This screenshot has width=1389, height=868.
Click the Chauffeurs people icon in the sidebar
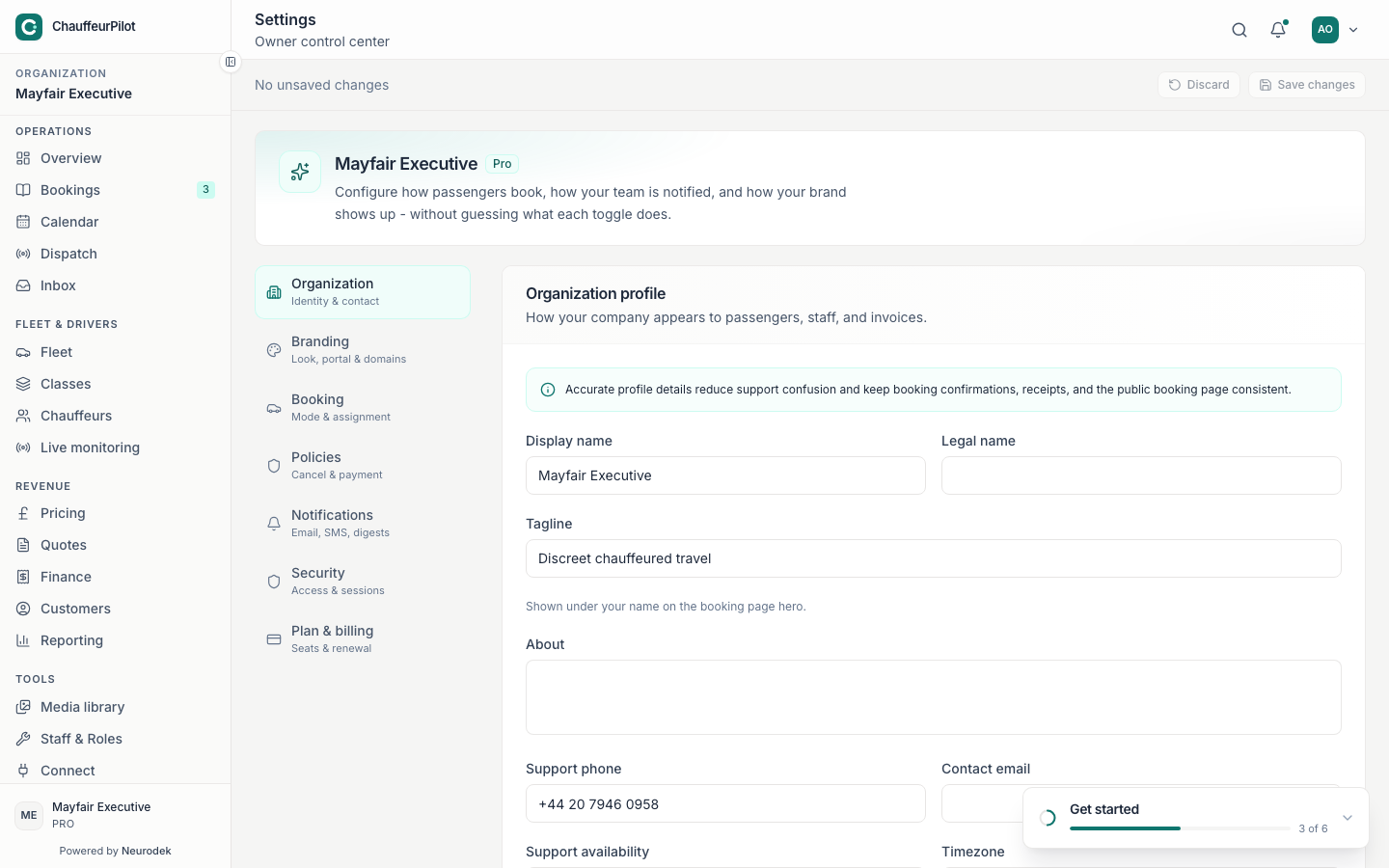click(23, 416)
